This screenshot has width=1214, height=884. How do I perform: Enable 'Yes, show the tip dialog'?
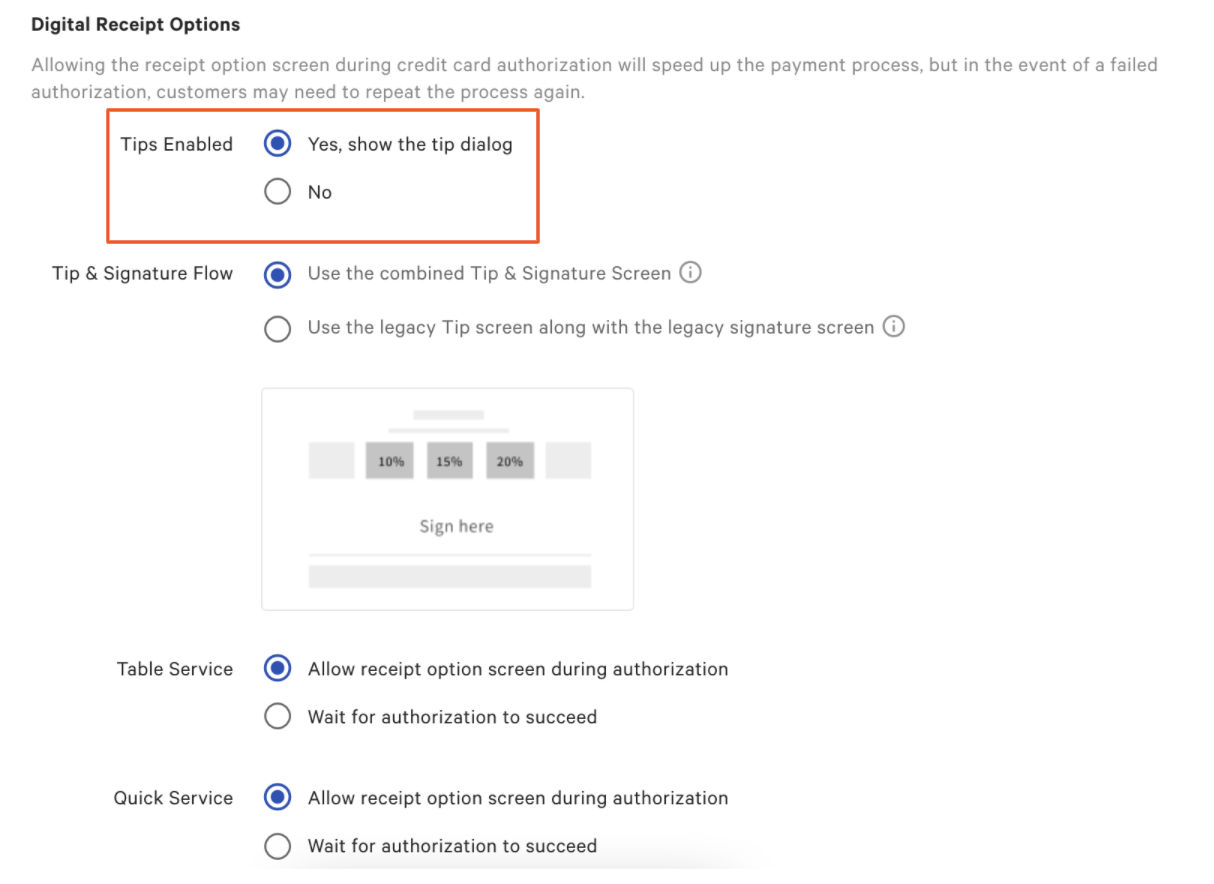click(277, 143)
